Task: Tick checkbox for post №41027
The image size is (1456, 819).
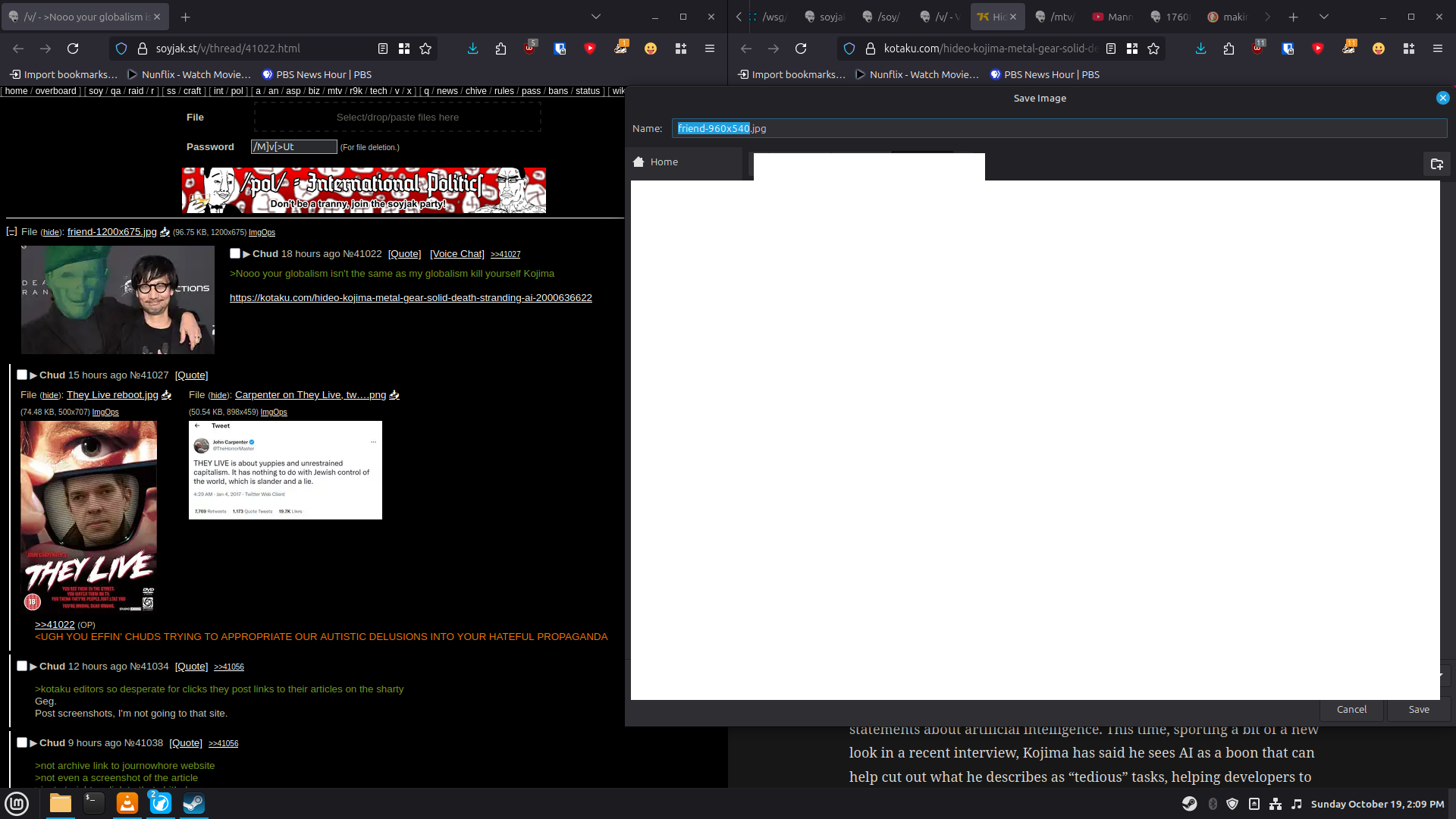Action: point(22,375)
